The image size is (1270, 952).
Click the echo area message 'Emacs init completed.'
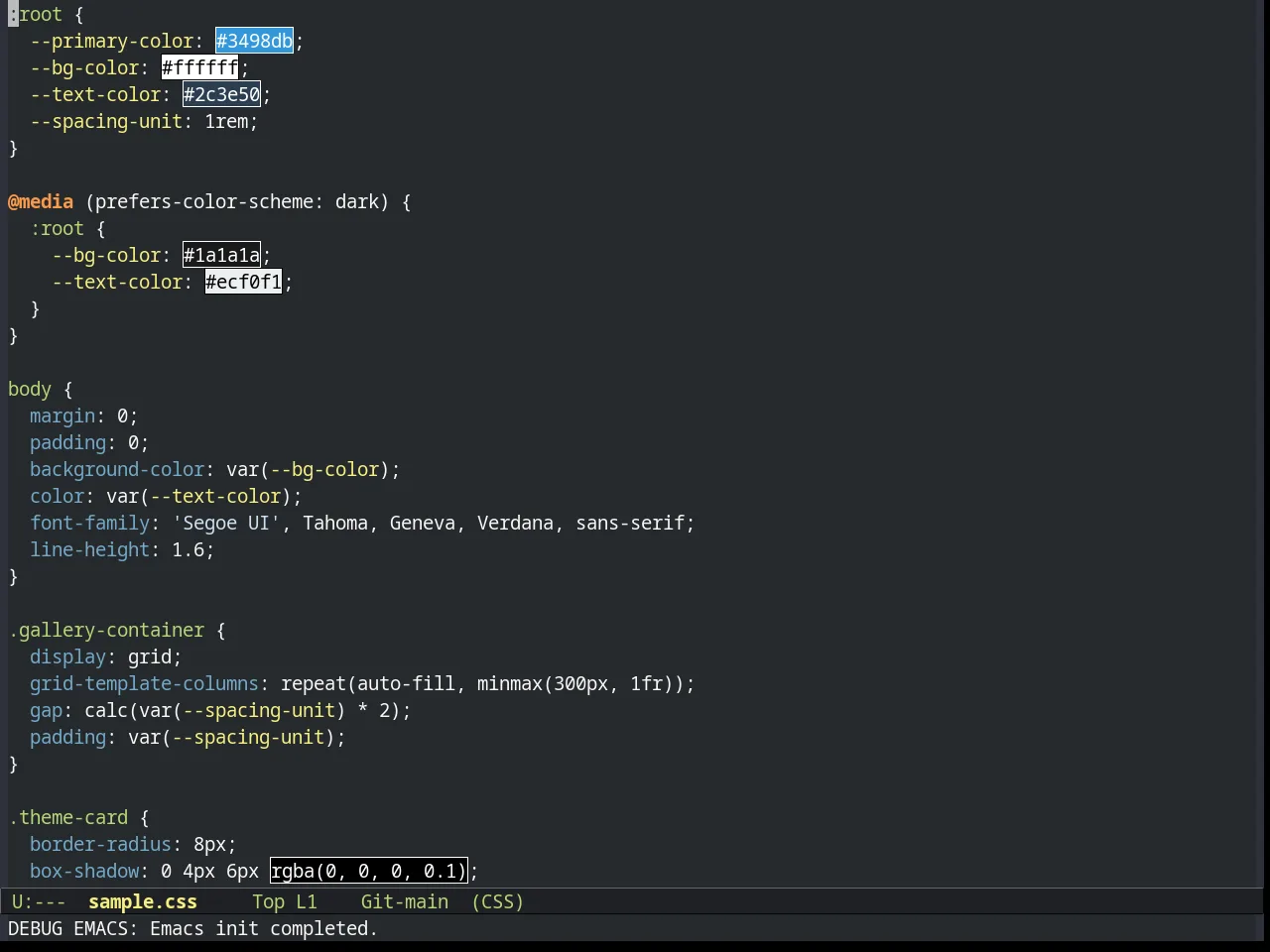(264, 928)
